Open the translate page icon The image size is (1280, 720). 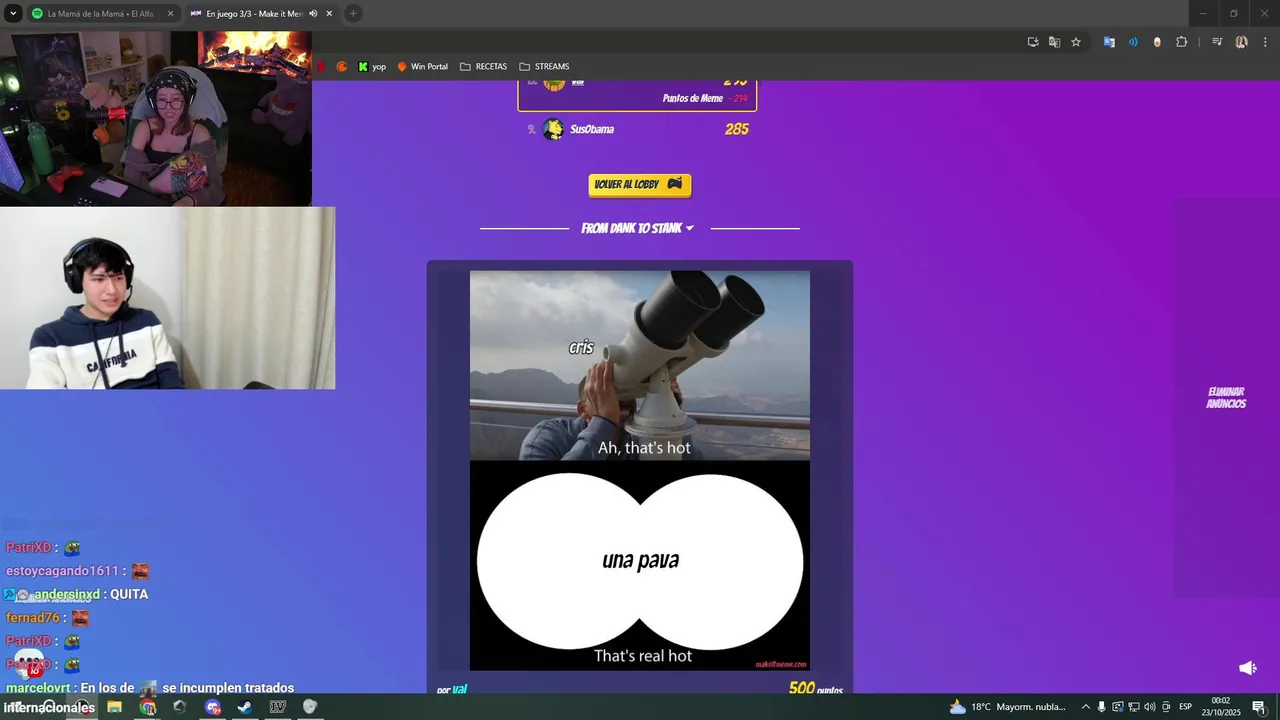tap(1054, 42)
